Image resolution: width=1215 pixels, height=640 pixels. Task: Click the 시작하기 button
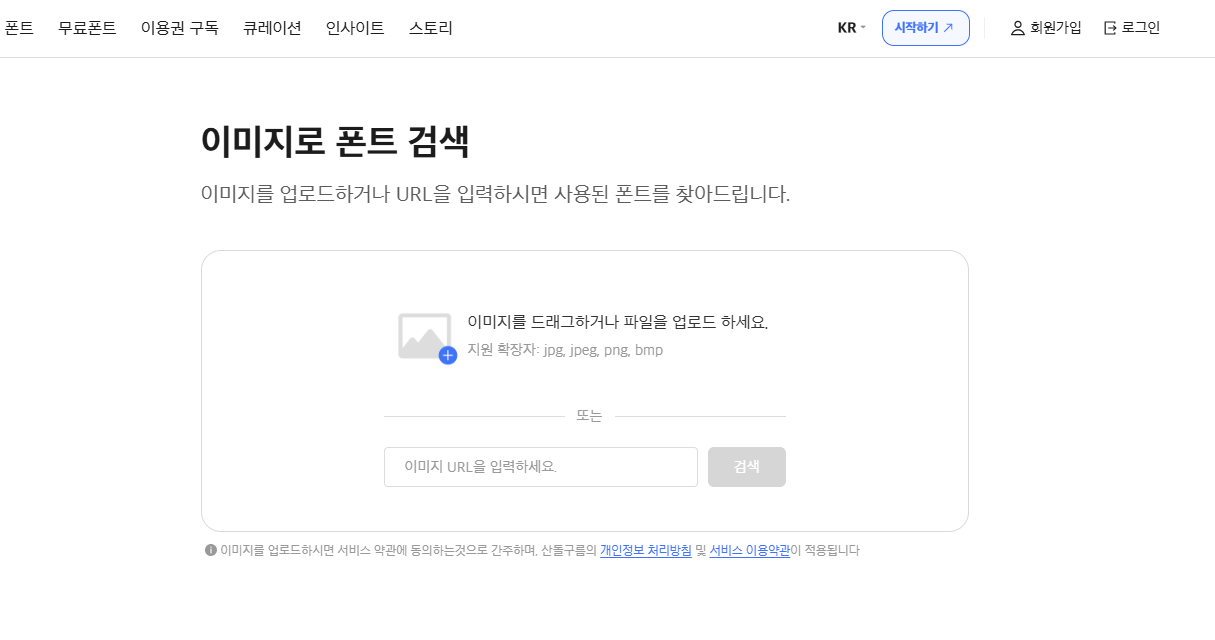(x=926, y=28)
